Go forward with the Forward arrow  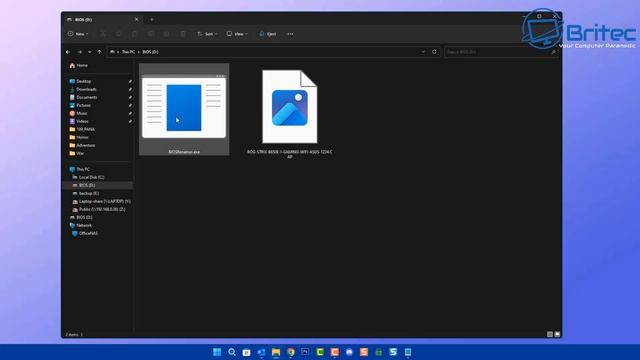80,52
